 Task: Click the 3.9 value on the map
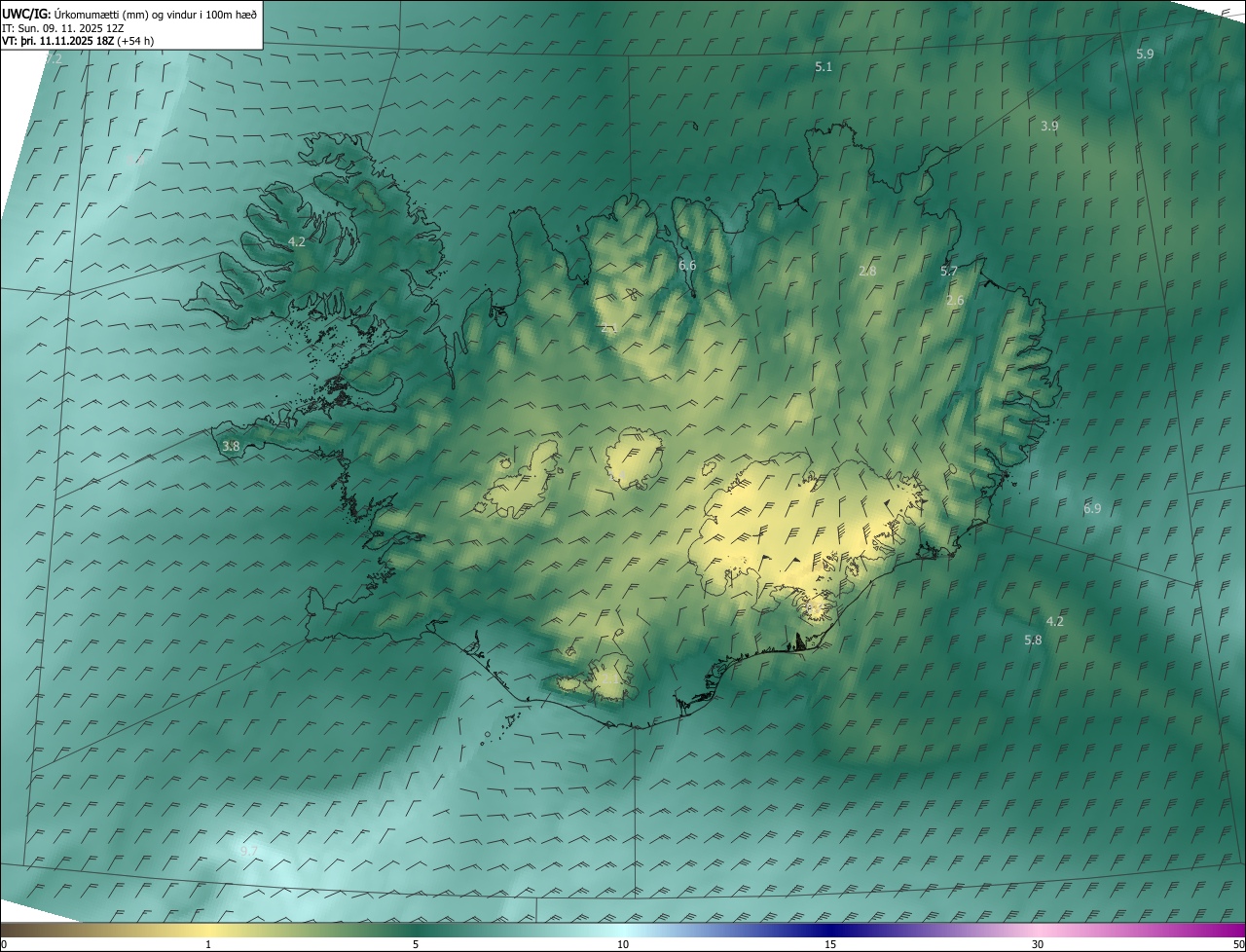pos(1049,126)
